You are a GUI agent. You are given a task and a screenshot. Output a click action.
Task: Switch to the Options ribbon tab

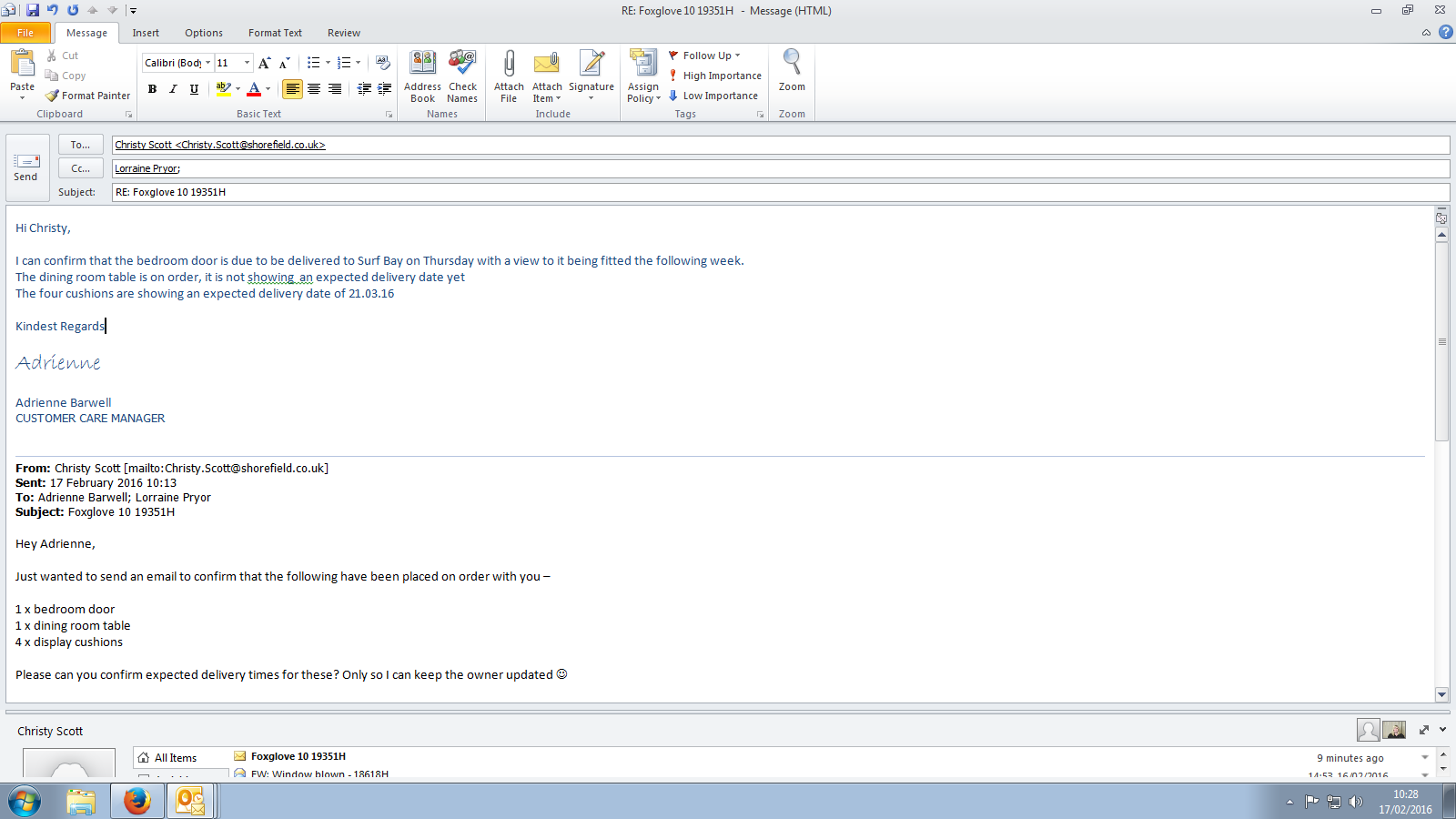pos(204,33)
